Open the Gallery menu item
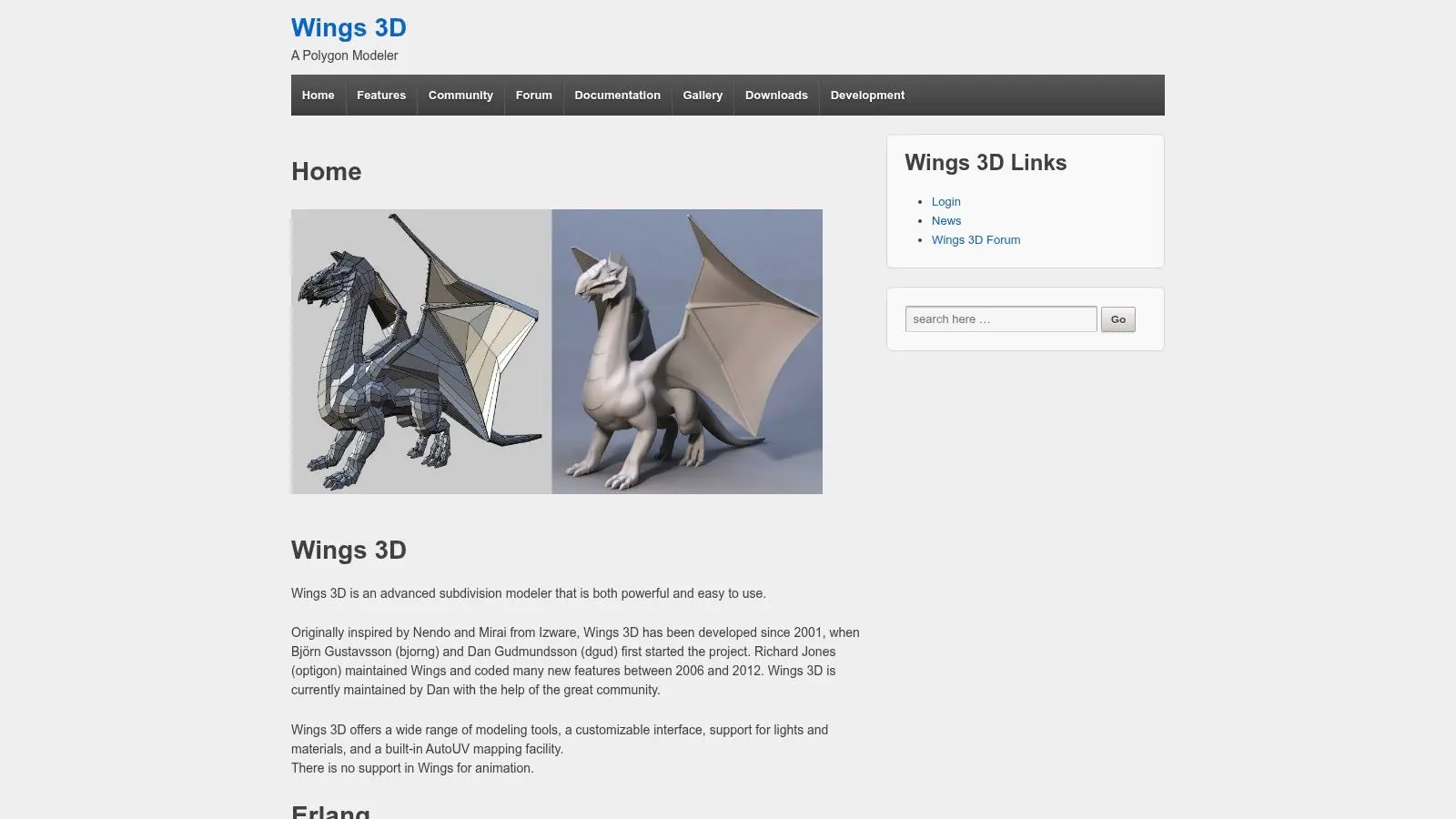 tap(703, 95)
